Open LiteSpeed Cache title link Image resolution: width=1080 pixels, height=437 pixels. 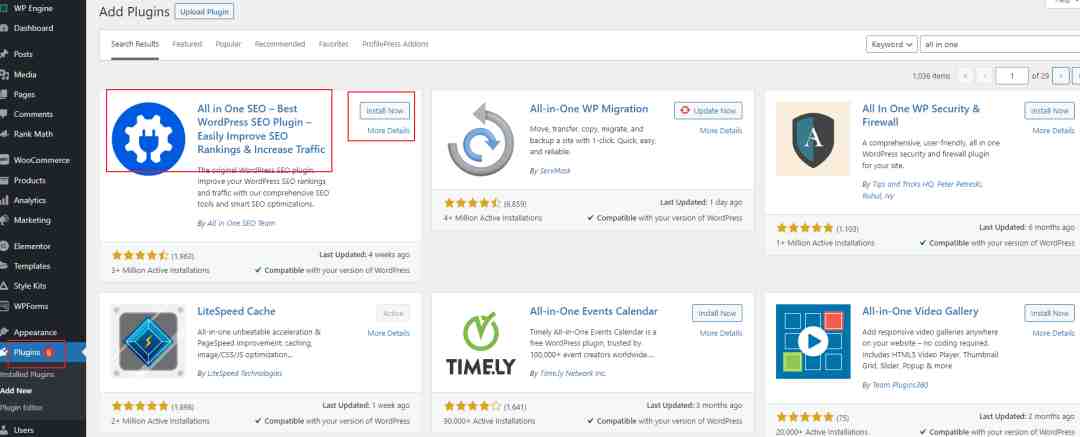pos(236,312)
